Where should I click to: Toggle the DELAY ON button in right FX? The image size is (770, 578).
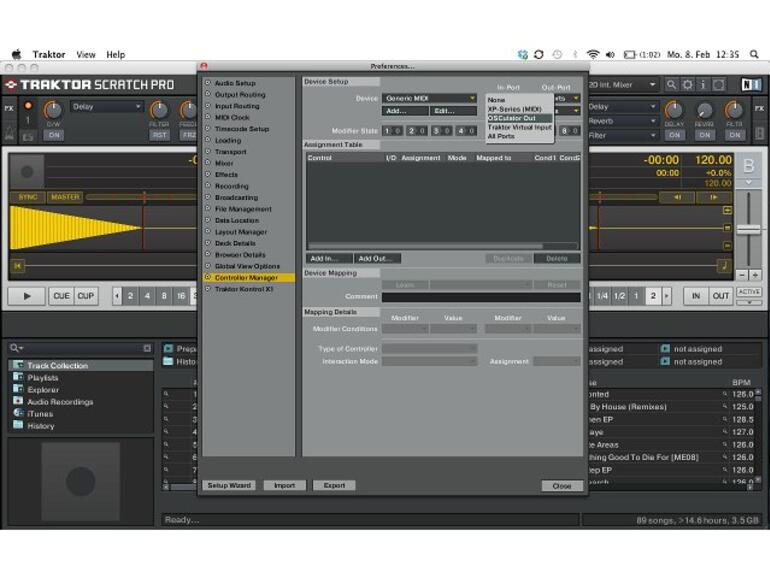(x=674, y=135)
